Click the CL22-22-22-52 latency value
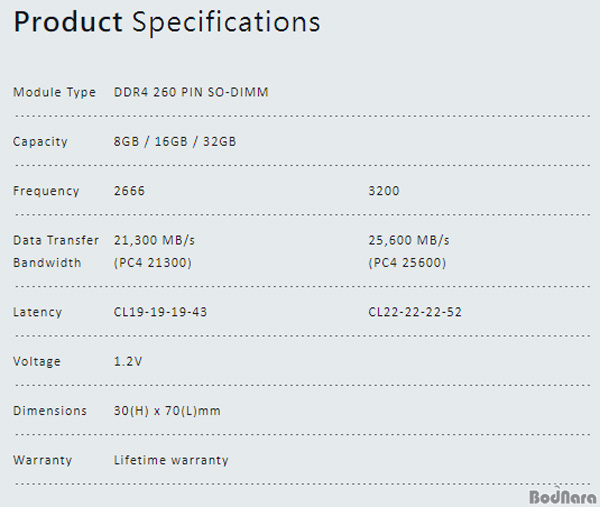 (x=415, y=312)
